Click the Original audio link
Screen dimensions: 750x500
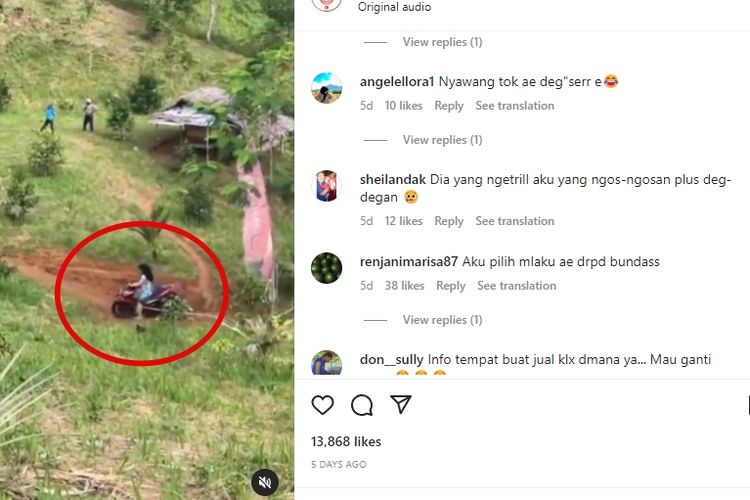coord(394,7)
